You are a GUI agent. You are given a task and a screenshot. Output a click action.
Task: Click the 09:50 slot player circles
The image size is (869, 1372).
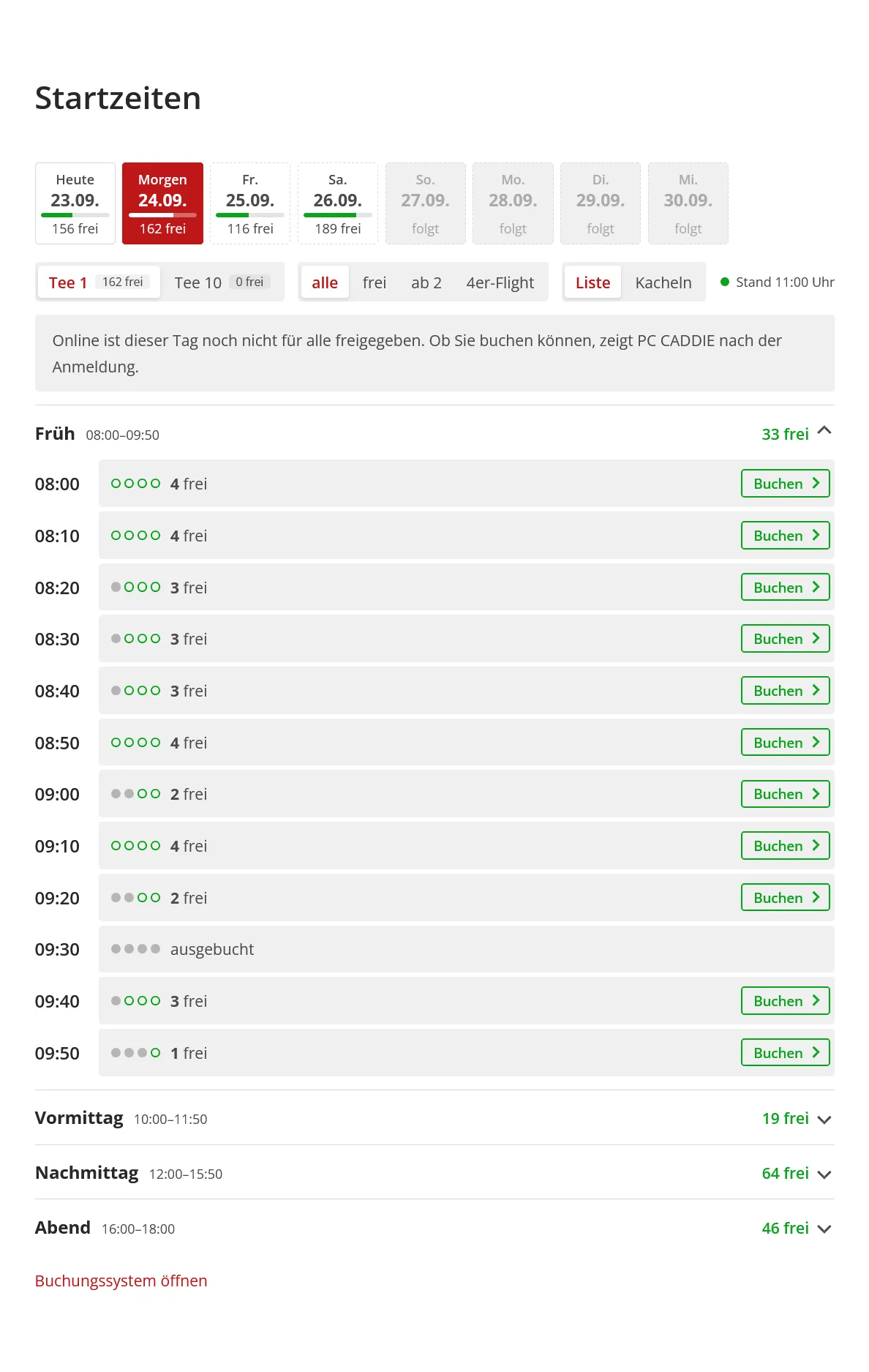coord(135,1053)
